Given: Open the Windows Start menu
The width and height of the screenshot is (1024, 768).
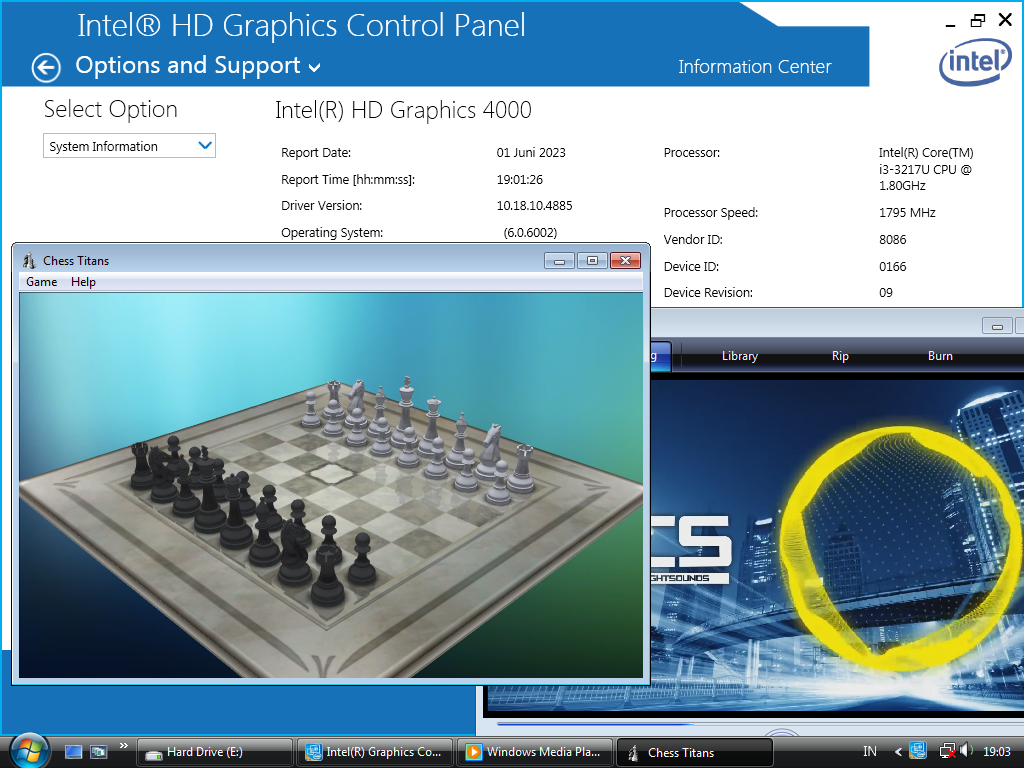Looking at the screenshot, I should (27, 751).
